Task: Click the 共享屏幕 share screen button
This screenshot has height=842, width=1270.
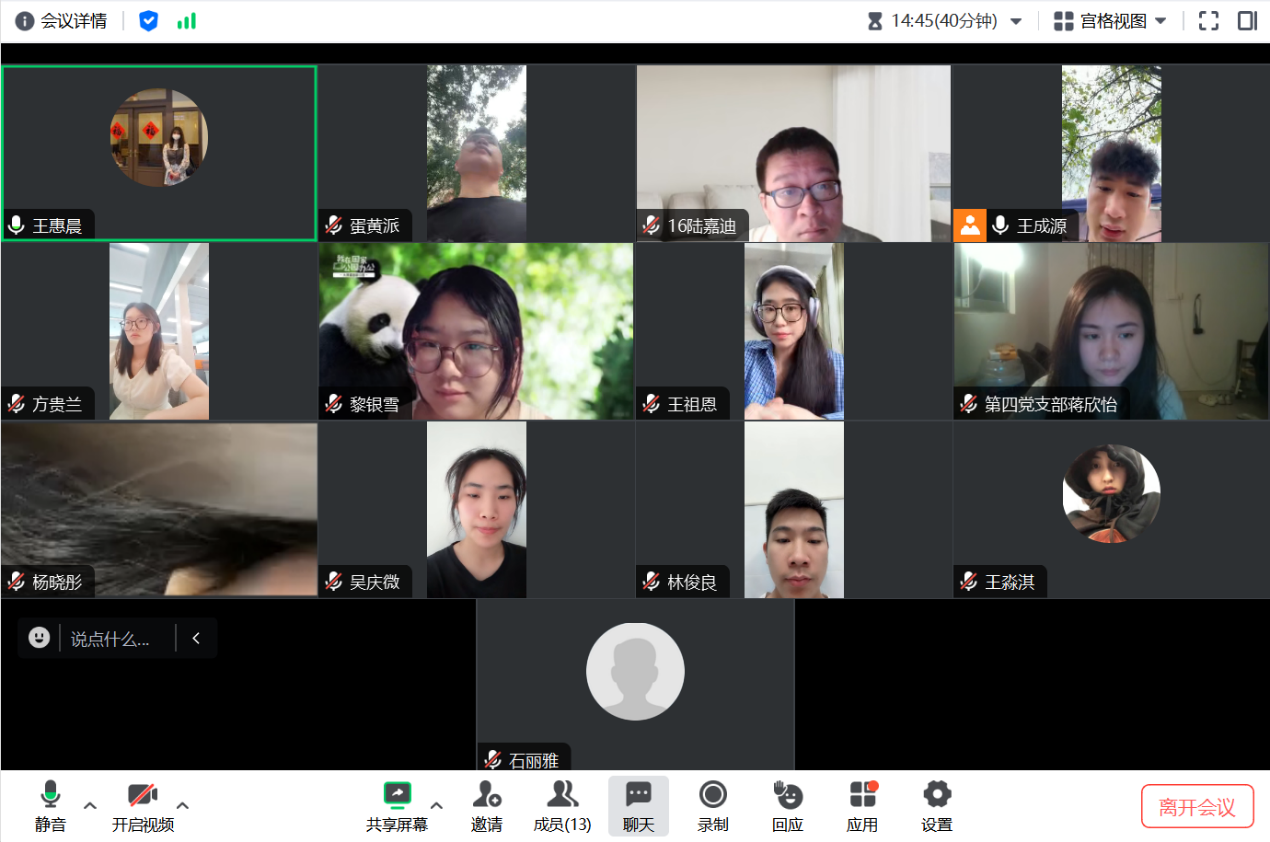Action: click(x=397, y=805)
